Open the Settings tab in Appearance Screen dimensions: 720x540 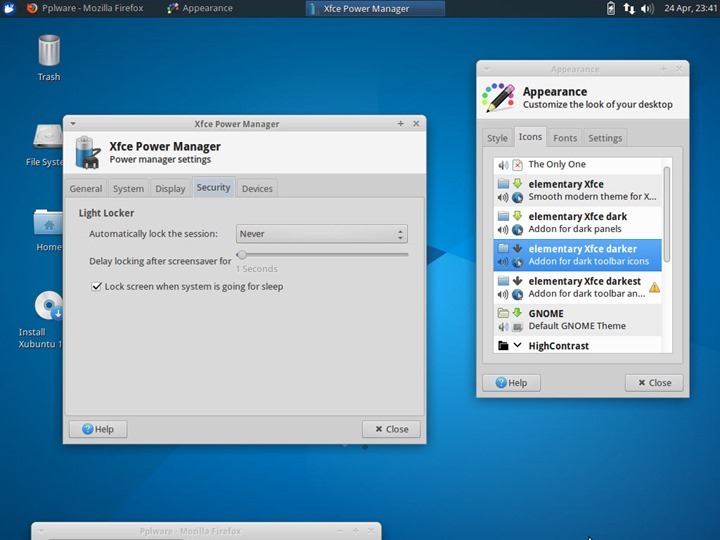(605, 138)
